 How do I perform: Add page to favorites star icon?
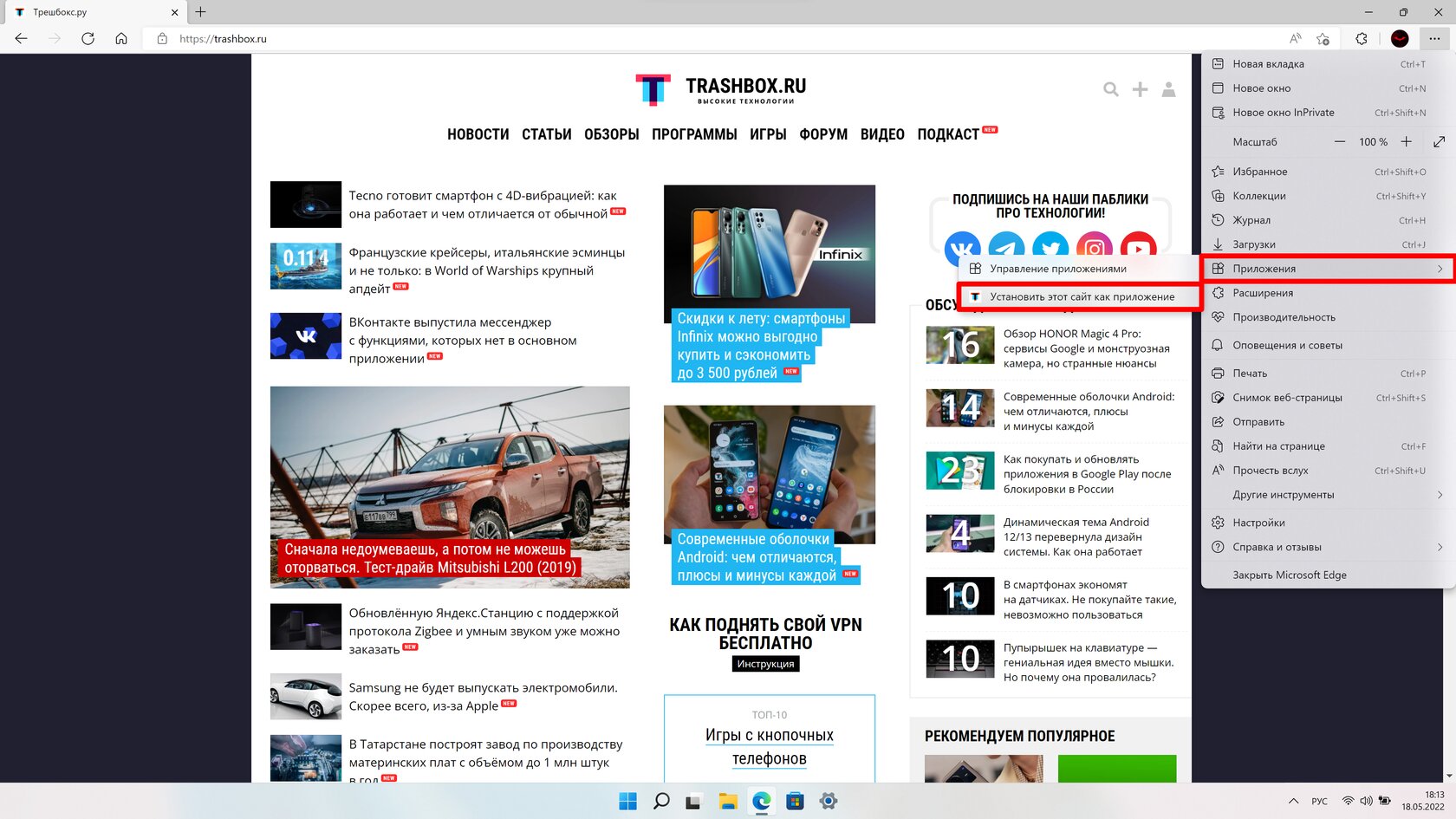[x=1323, y=38]
